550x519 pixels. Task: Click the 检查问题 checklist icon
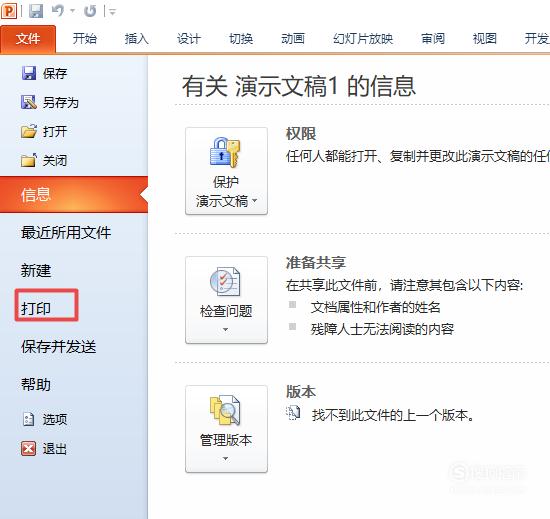pos(226,281)
